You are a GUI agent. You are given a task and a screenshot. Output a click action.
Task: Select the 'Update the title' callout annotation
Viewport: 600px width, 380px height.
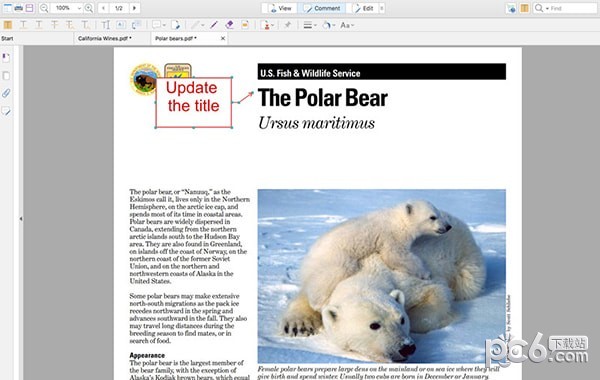point(194,103)
